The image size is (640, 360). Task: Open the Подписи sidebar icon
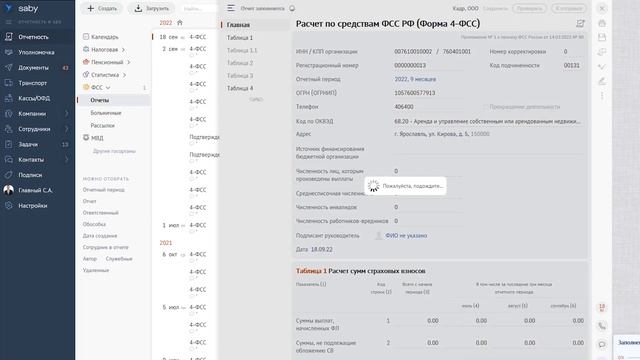[9, 175]
